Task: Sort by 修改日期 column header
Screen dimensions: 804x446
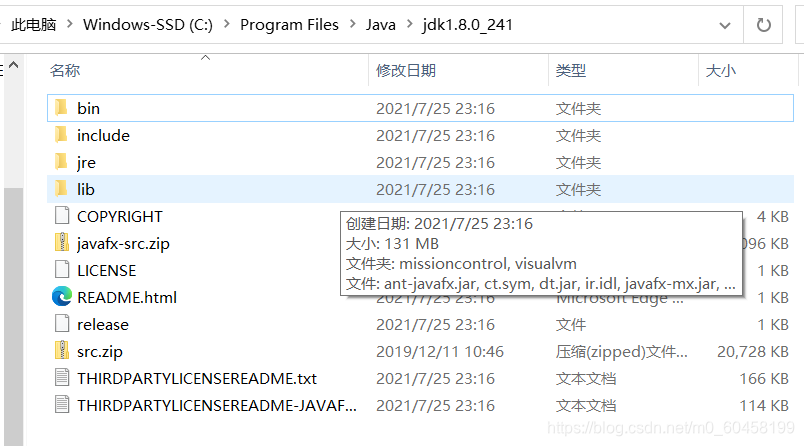Action: pos(406,70)
